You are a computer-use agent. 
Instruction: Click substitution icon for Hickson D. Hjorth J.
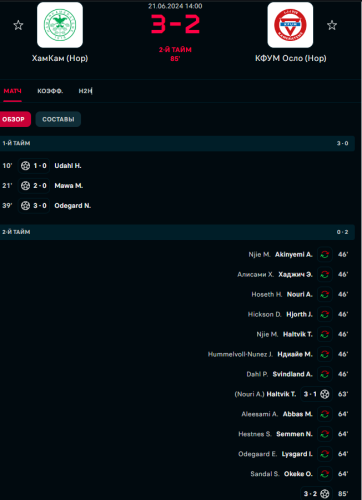[325, 315]
